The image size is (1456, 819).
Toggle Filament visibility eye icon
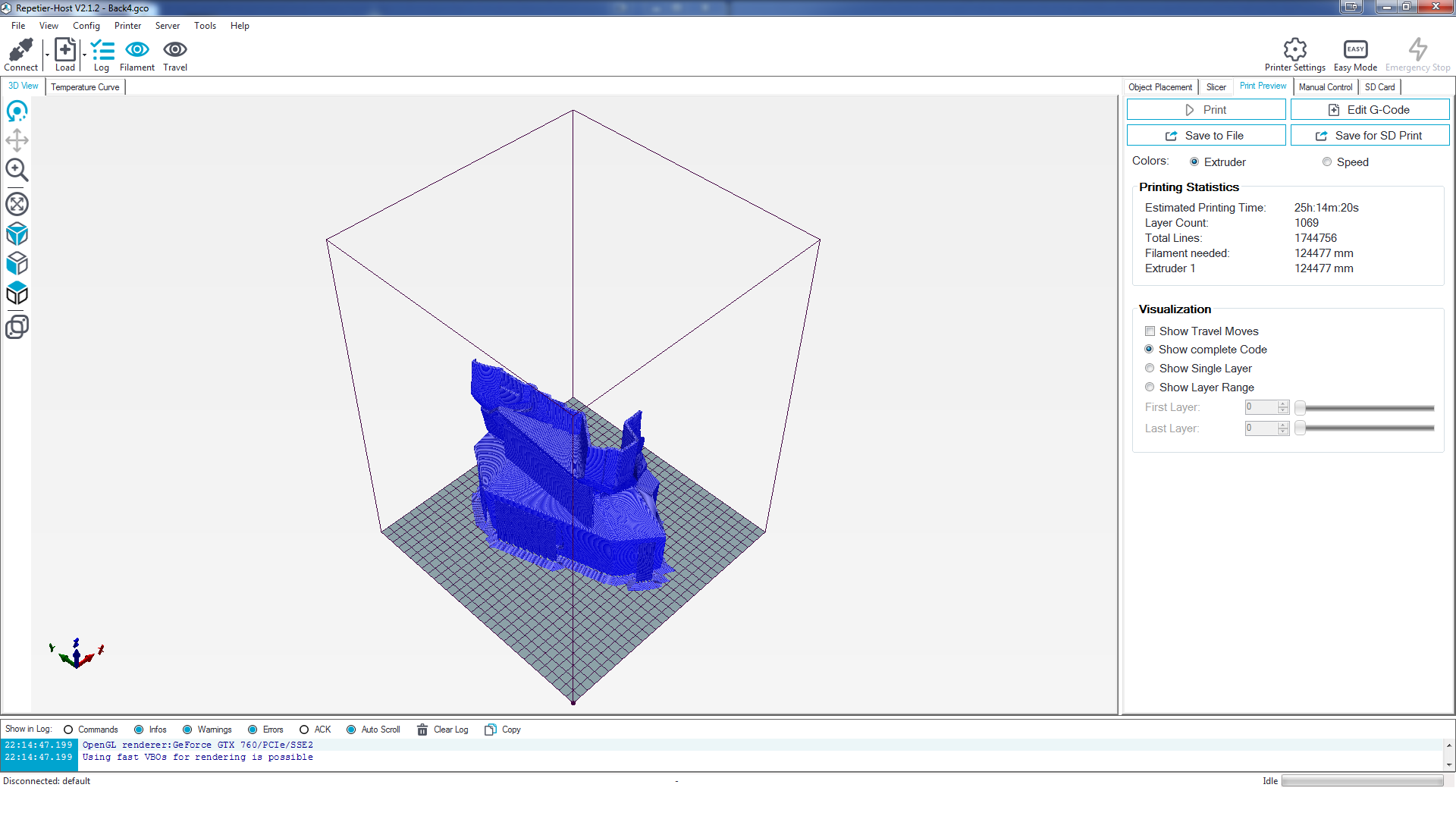137,50
